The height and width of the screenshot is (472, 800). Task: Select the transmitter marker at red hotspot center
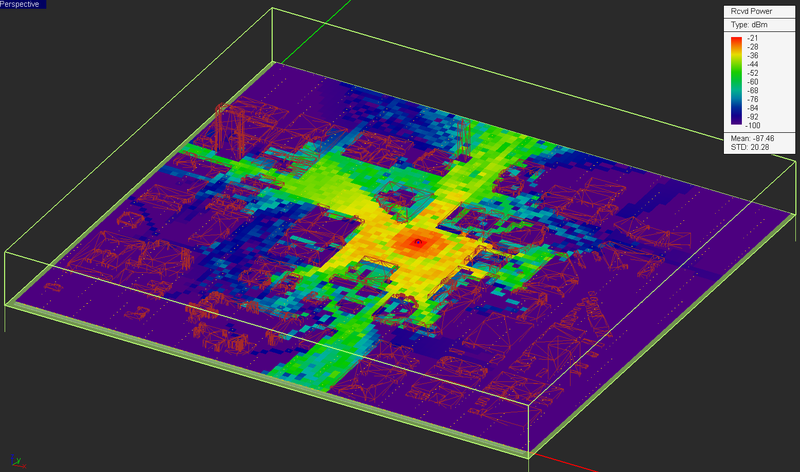tap(418, 242)
